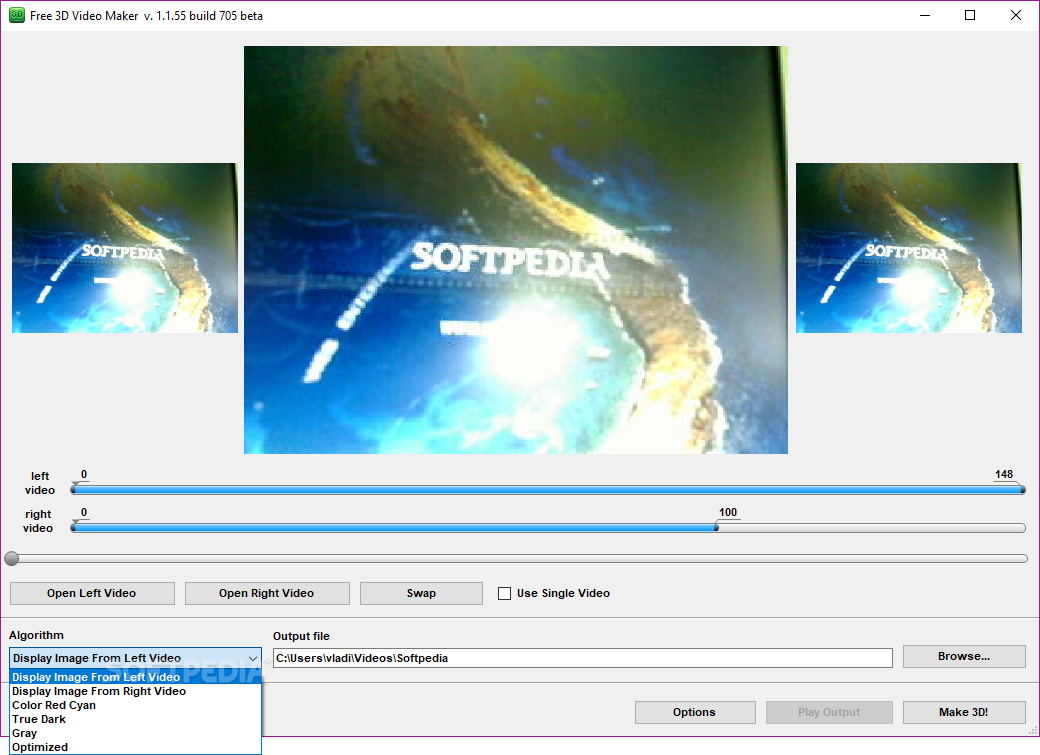Swap the left and right videos

(x=421, y=593)
